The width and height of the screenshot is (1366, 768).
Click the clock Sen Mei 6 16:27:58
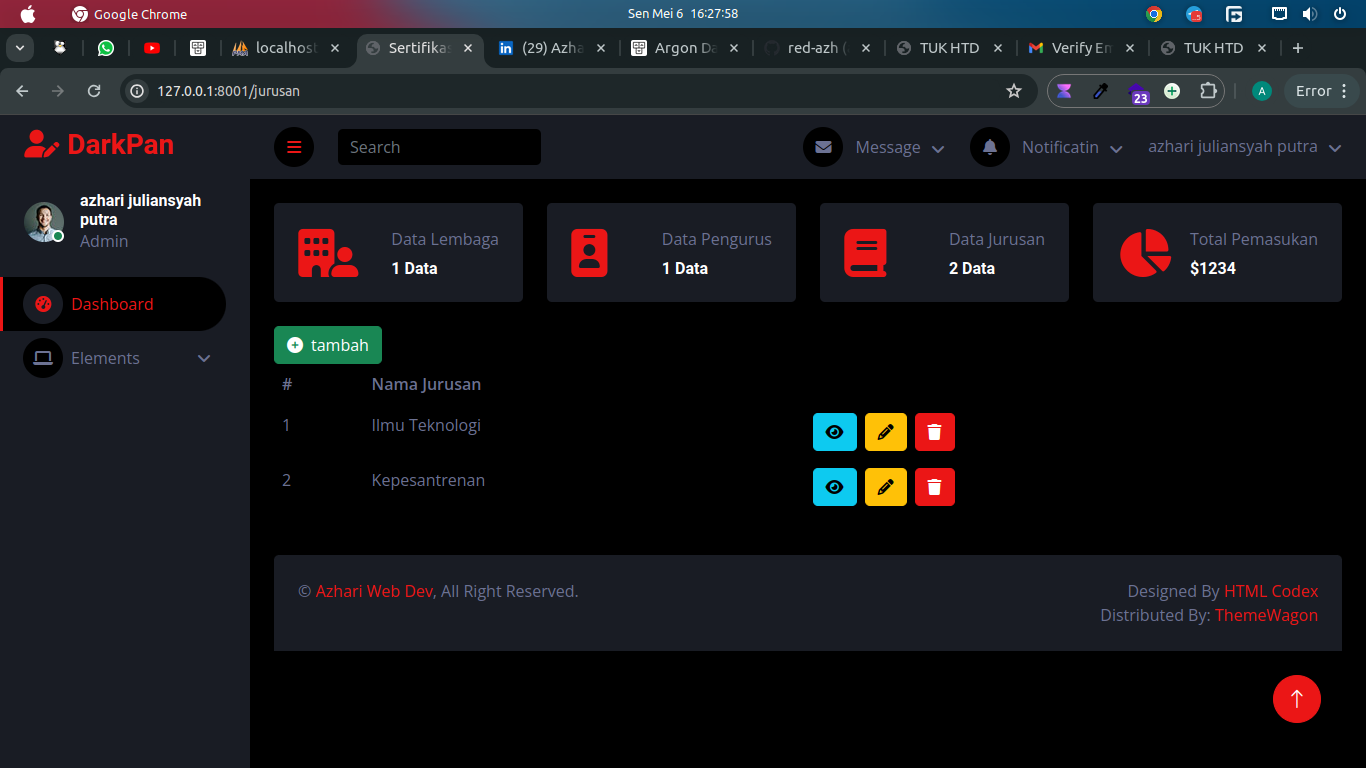[x=683, y=14]
